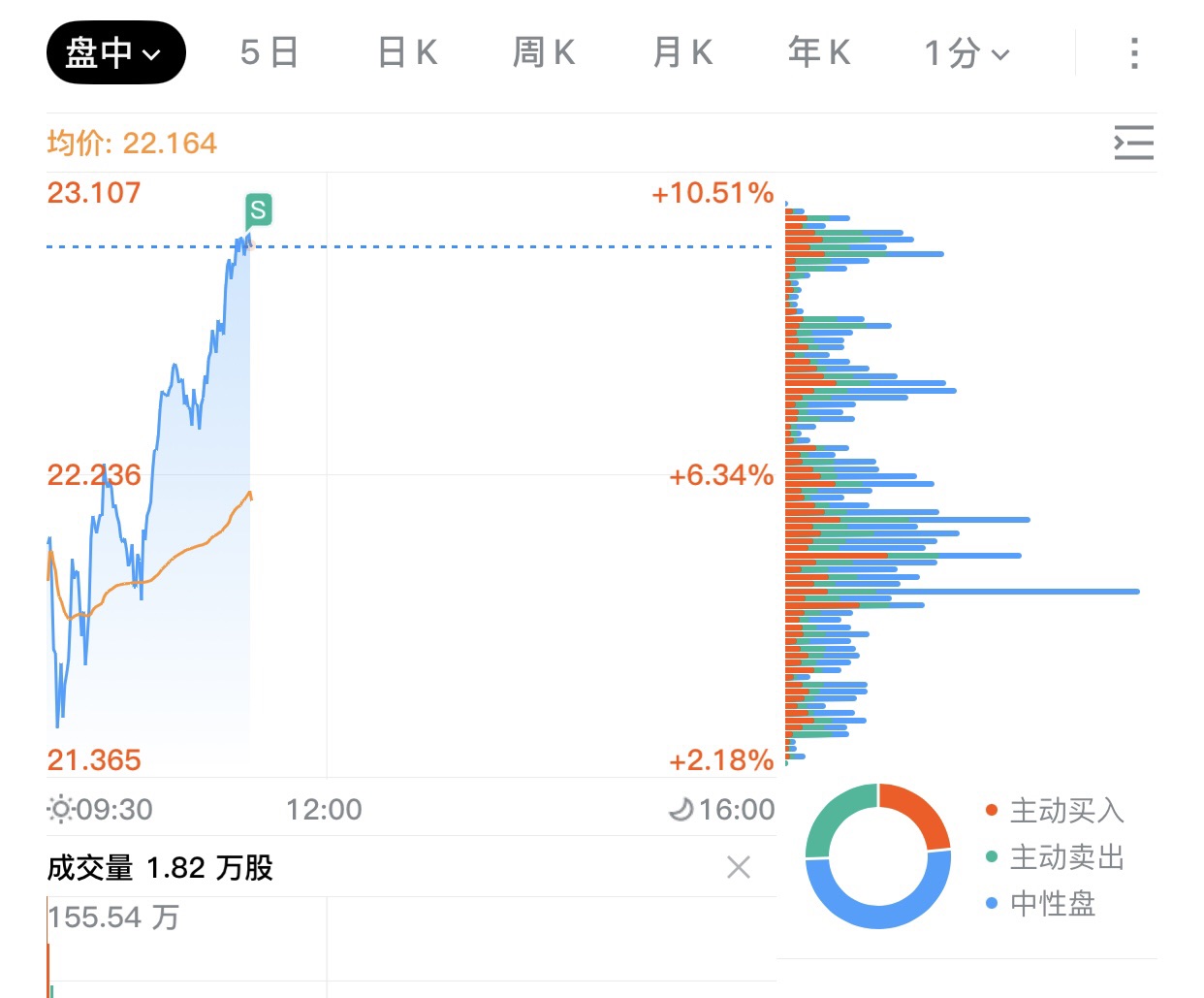Screen dimensions: 1204x998
Task: Click the sun icon at 09:30
Action: 60,809
